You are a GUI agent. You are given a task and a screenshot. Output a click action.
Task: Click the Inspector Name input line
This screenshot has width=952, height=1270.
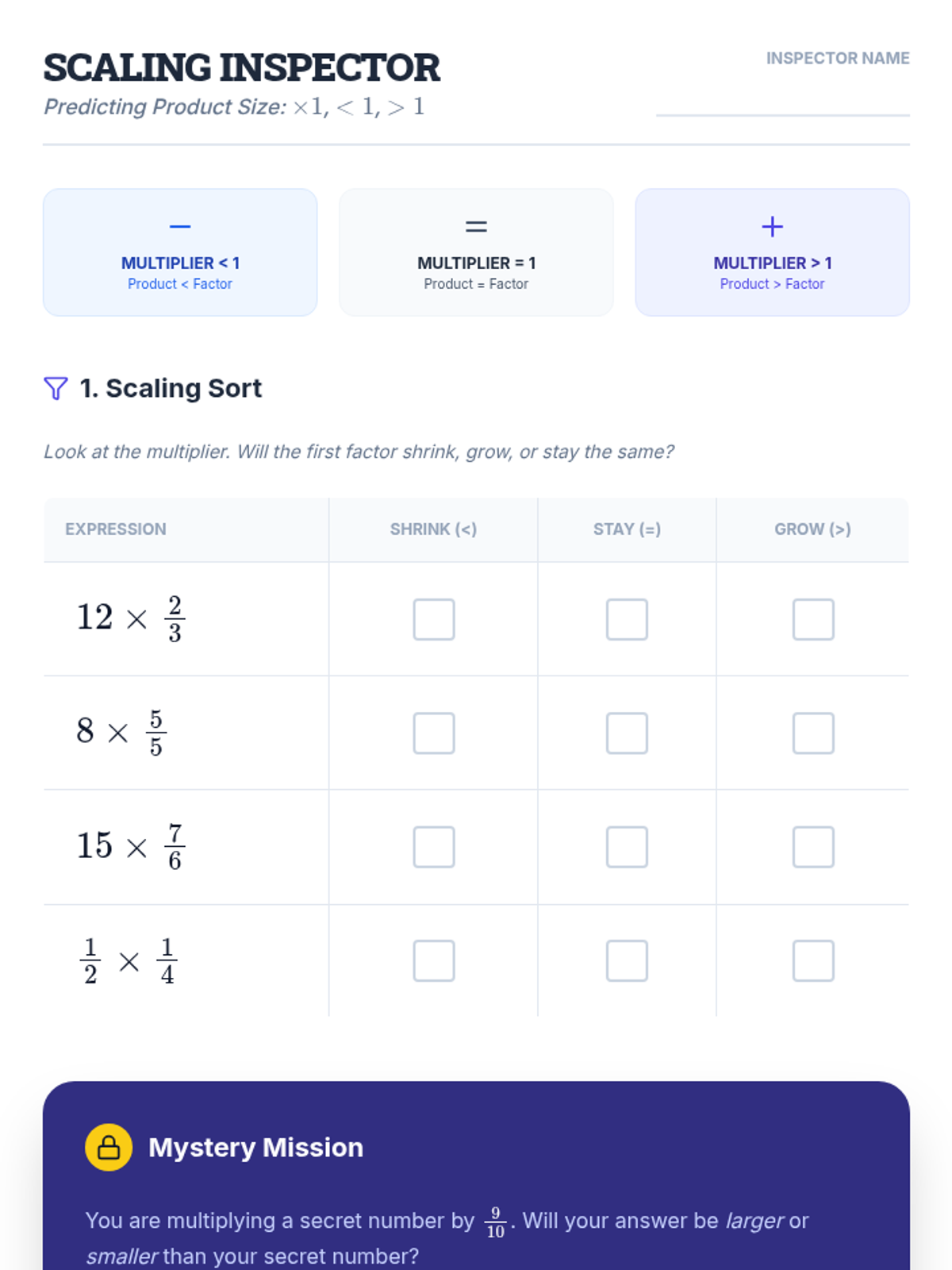pos(782,102)
